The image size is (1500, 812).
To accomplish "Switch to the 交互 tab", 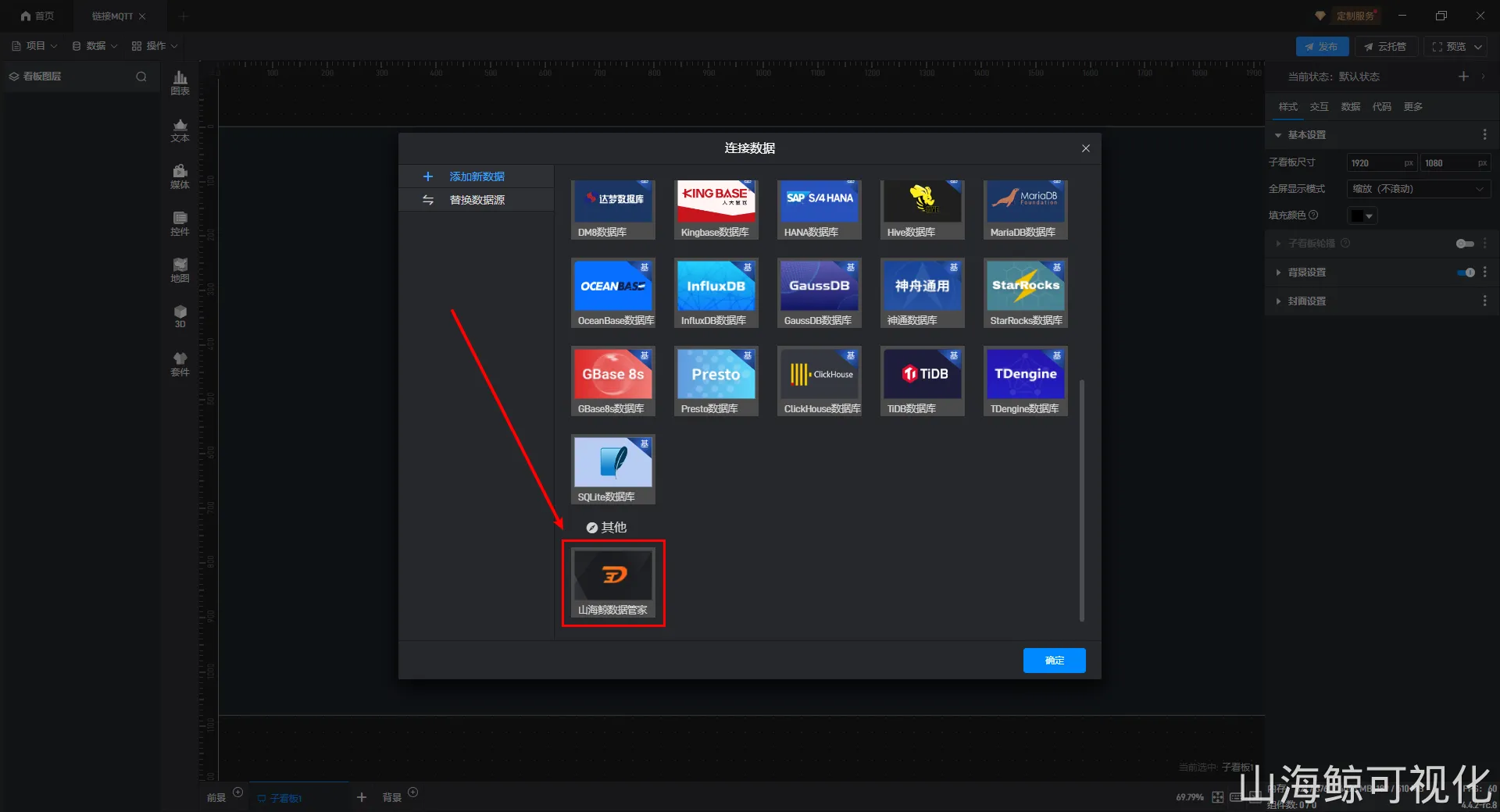I will click(1319, 107).
